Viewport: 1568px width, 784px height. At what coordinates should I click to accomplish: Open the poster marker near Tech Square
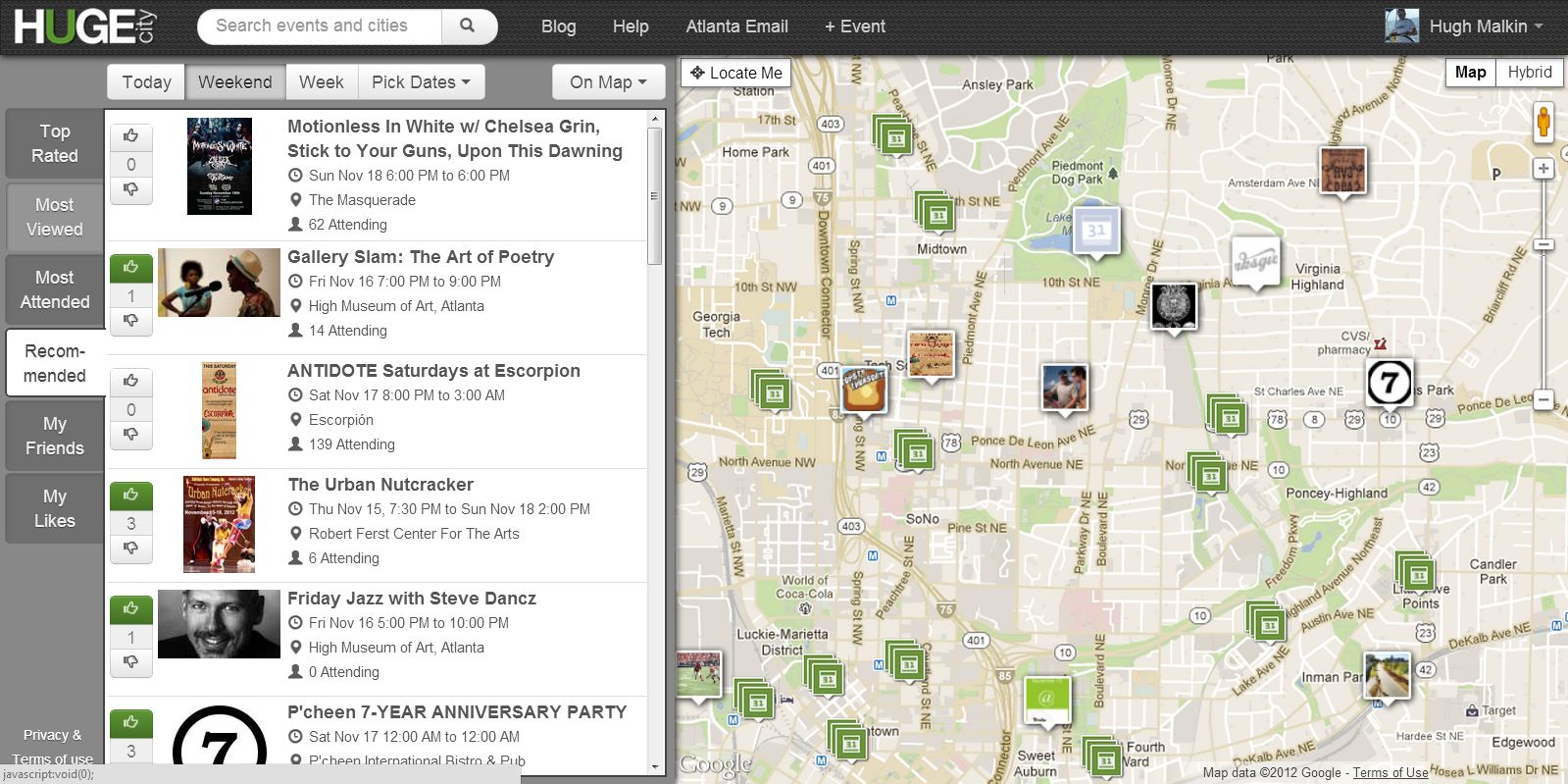[x=931, y=355]
